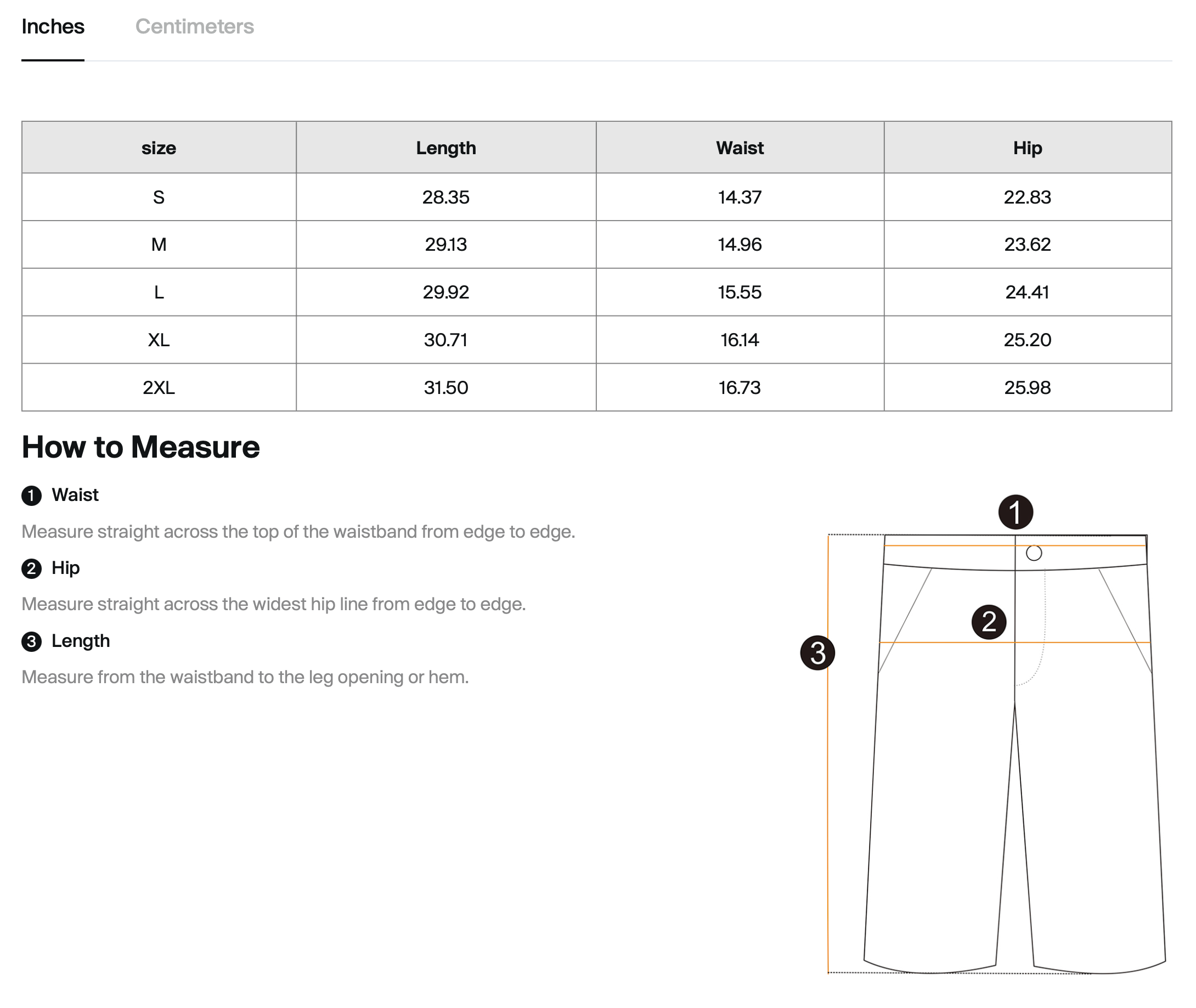Image resolution: width=1196 pixels, height=1008 pixels.
Task: Click the 29.13 length value for size M
Action: pyautogui.click(x=445, y=245)
